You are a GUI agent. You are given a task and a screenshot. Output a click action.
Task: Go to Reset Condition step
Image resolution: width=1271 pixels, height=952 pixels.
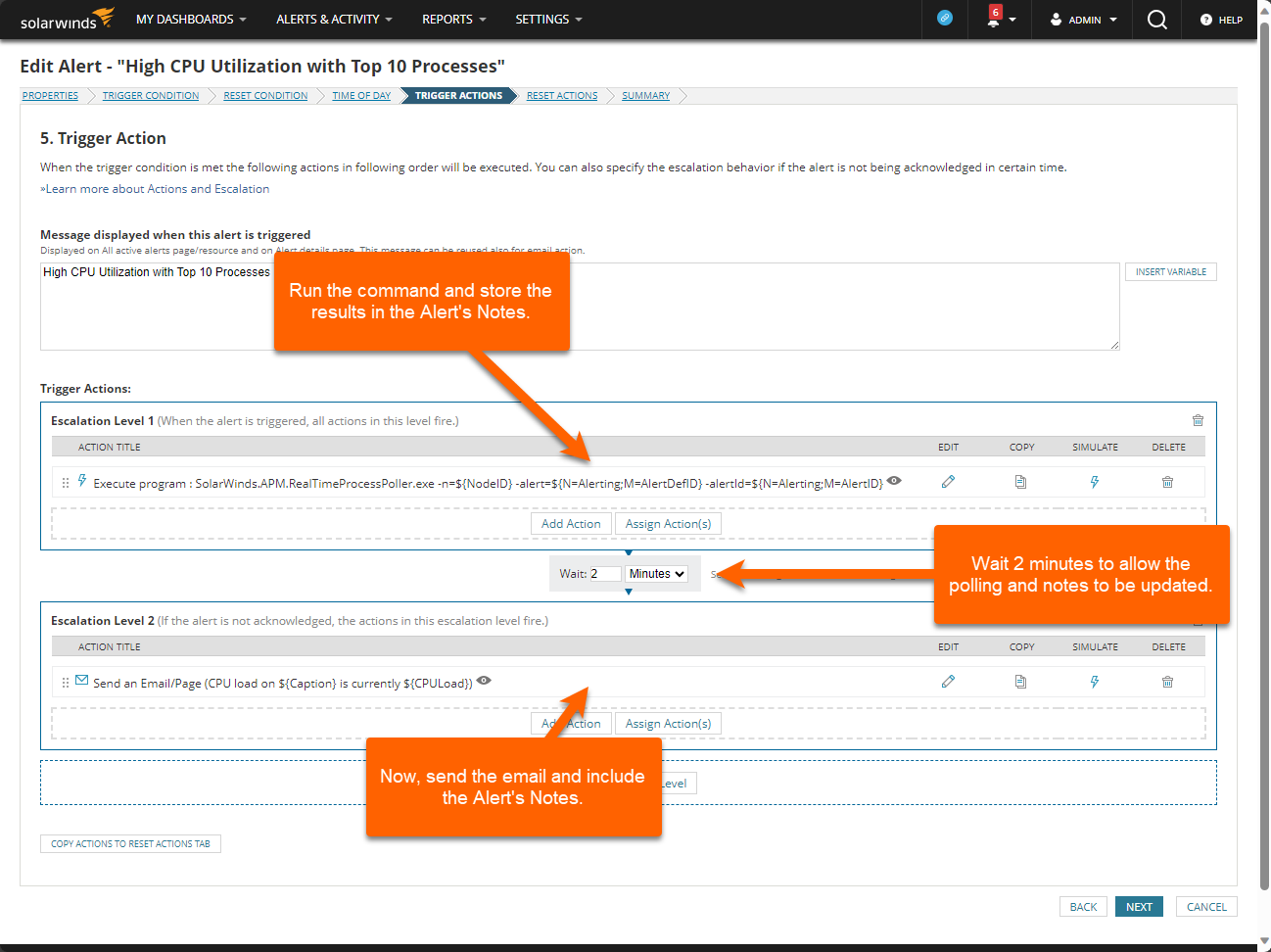[x=265, y=96]
